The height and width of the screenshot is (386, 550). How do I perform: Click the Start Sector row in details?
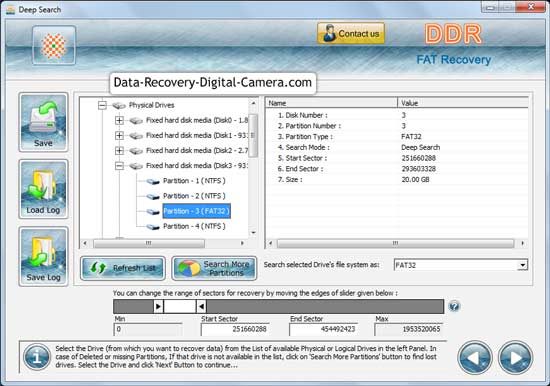coord(397,158)
